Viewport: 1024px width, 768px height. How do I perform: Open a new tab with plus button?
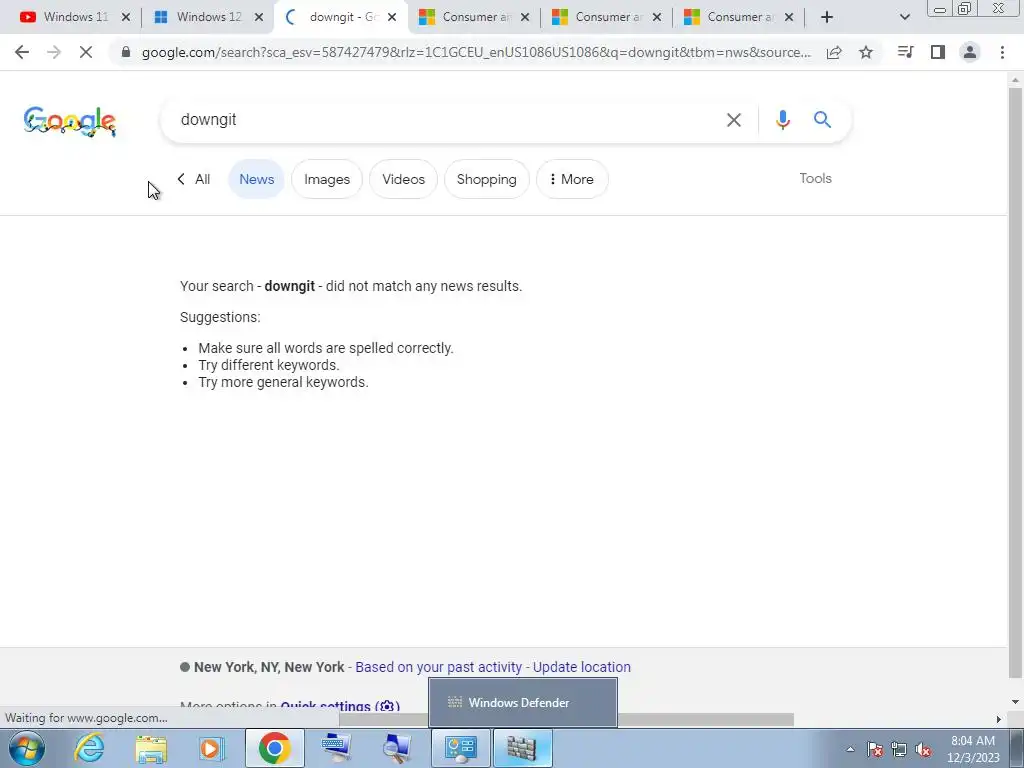[x=827, y=17]
